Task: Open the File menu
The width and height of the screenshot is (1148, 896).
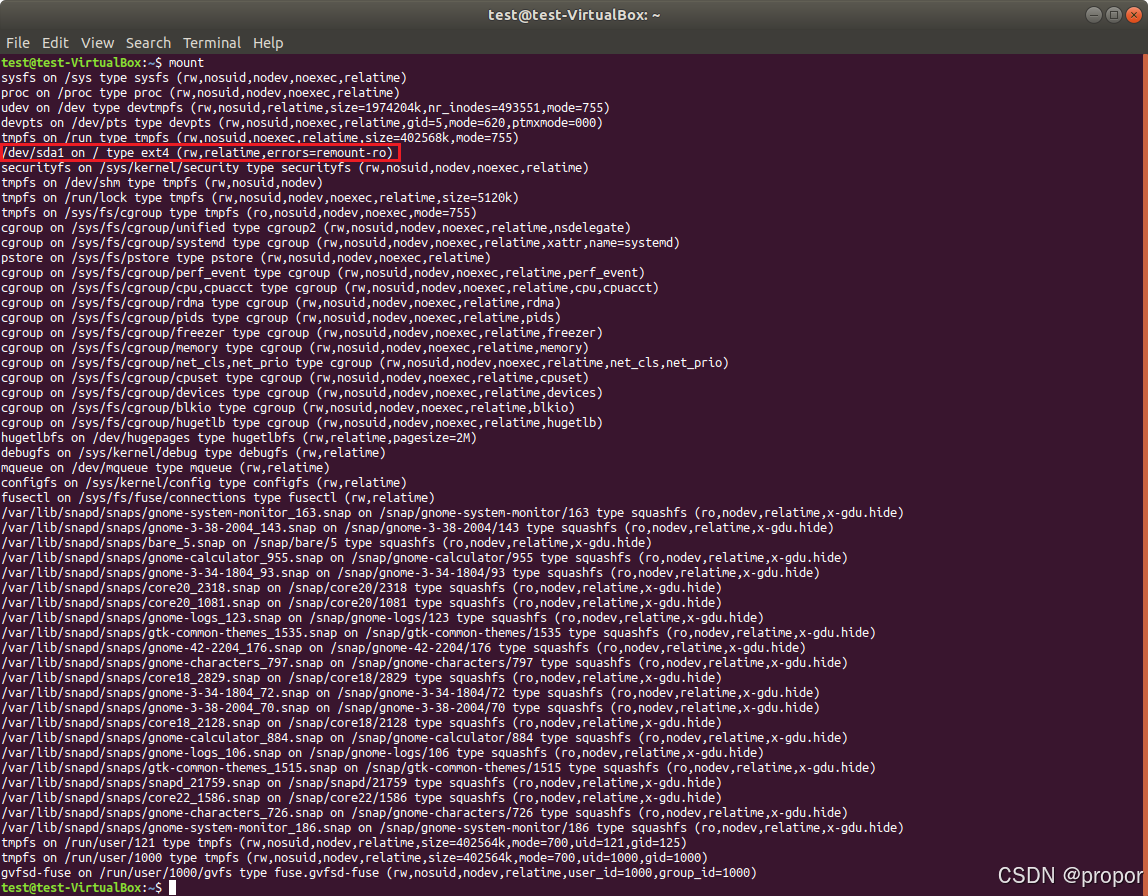Action: click(18, 43)
